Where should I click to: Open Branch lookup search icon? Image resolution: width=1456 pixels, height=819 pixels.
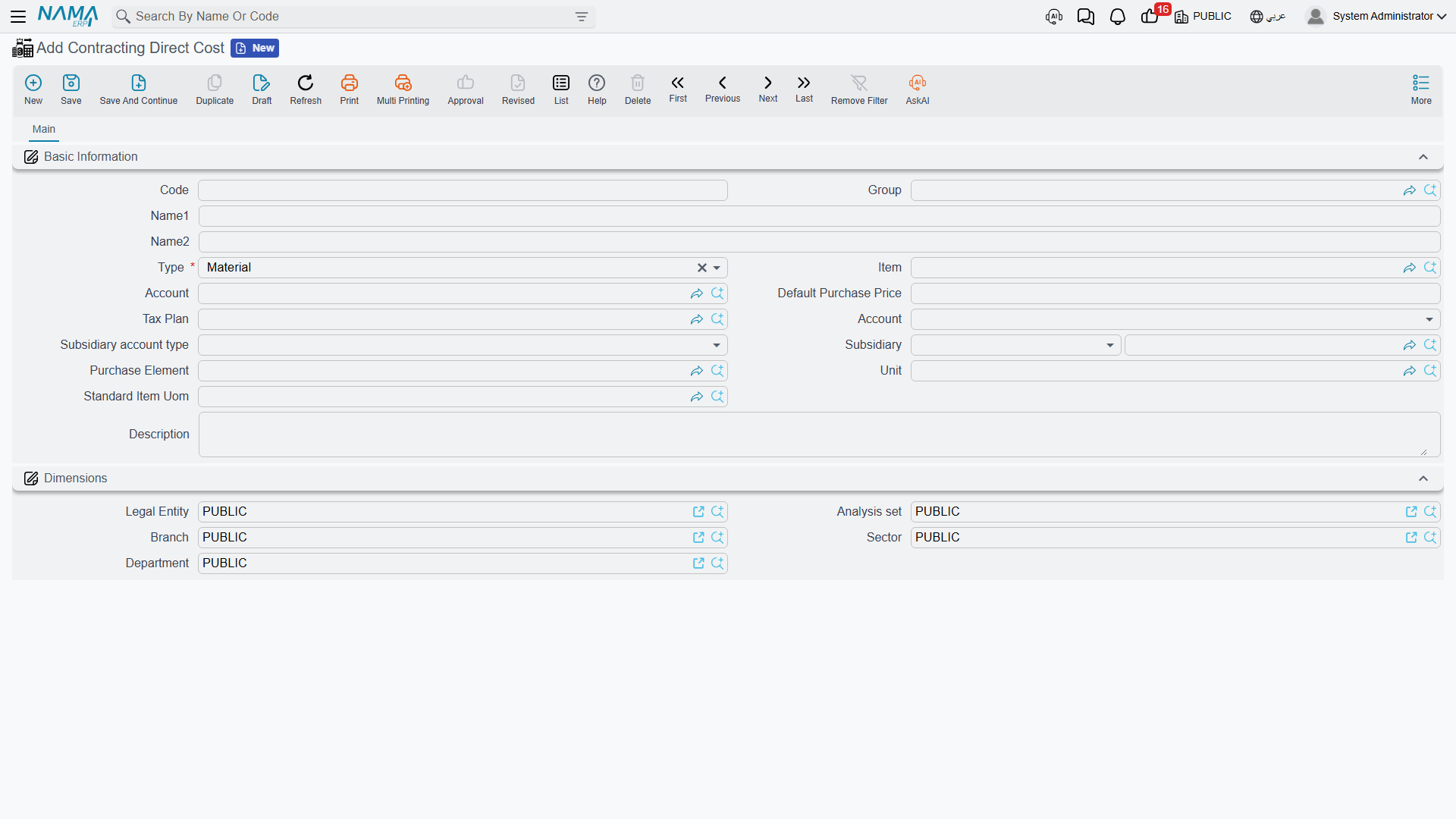(x=717, y=538)
